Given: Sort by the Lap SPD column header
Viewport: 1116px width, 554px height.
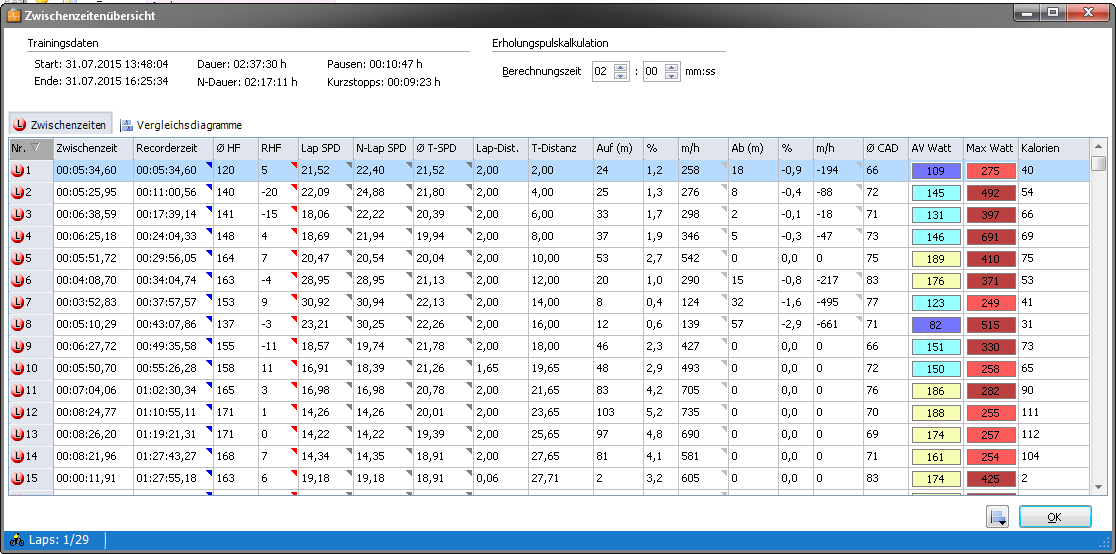Looking at the screenshot, I should [x=325, y=148].
